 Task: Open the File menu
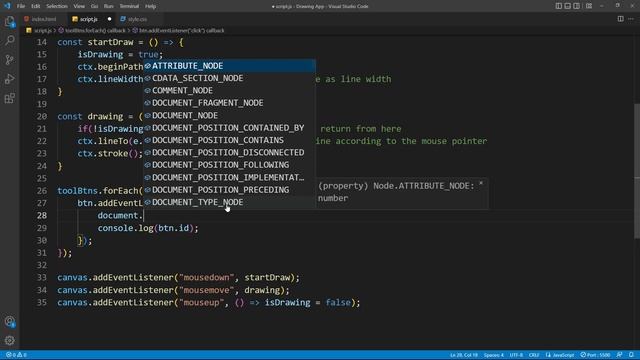(21, 6)
